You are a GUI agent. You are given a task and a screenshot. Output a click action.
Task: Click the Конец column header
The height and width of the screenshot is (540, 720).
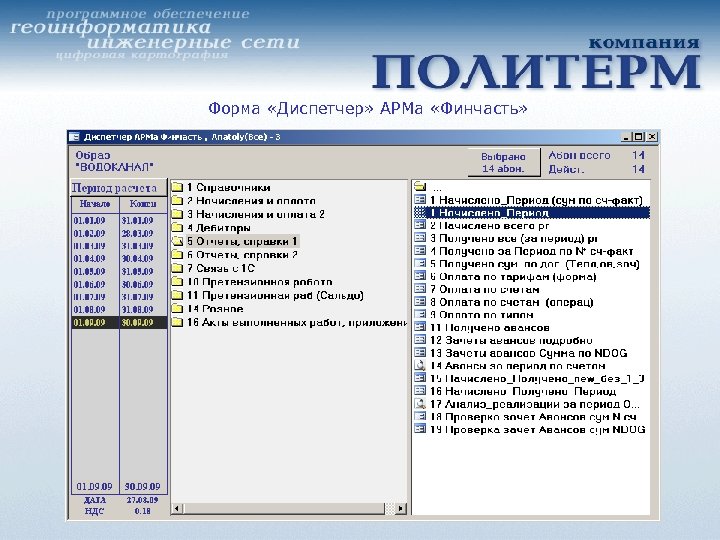pos(143,204)
